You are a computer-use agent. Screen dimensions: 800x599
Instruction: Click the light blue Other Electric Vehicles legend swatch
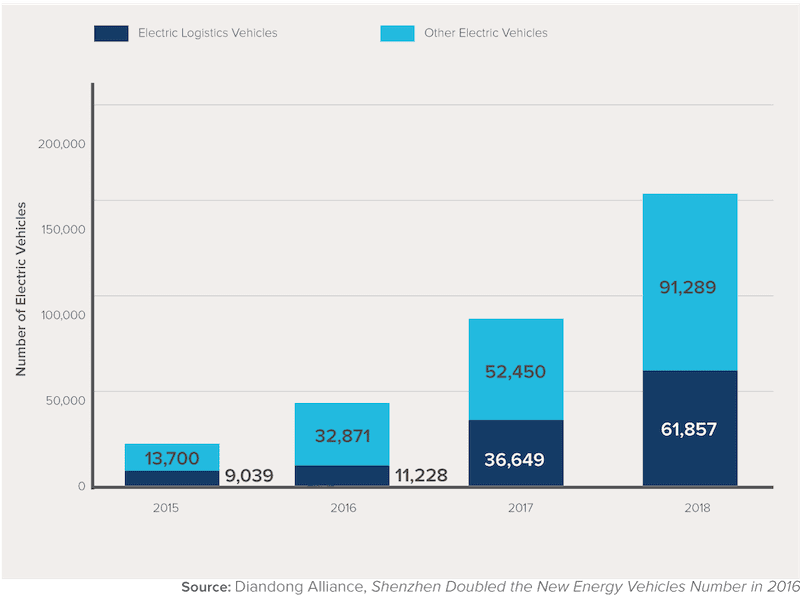397,33
